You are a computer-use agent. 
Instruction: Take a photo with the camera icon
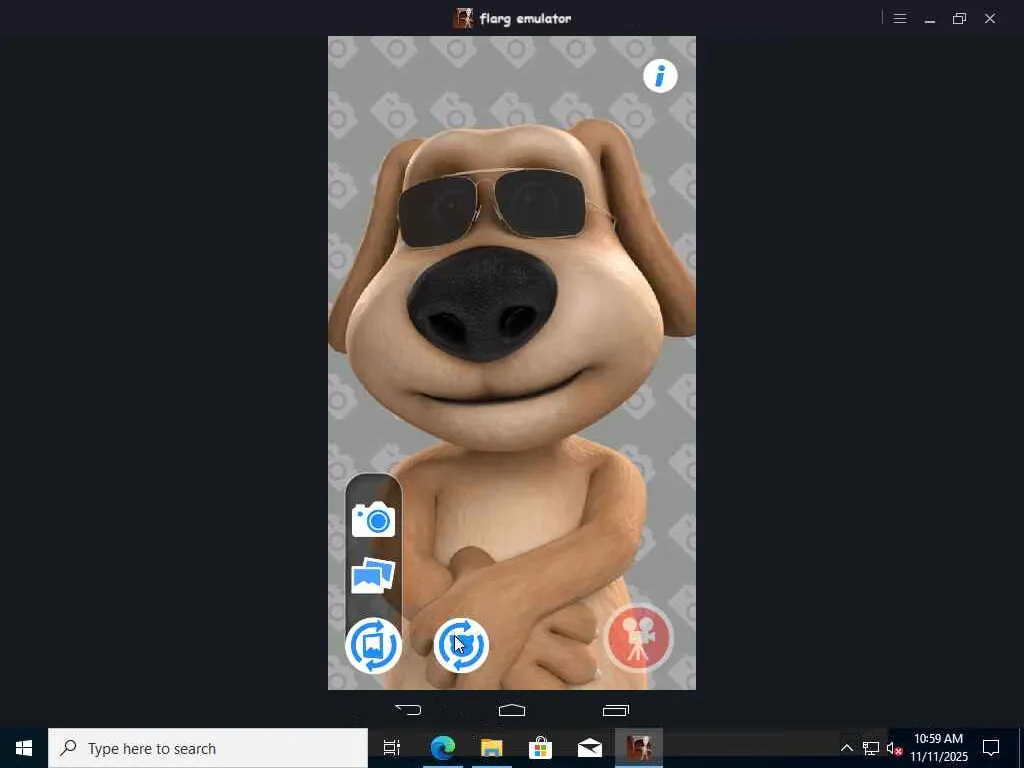pyautogui.click(x=374, y=519)
